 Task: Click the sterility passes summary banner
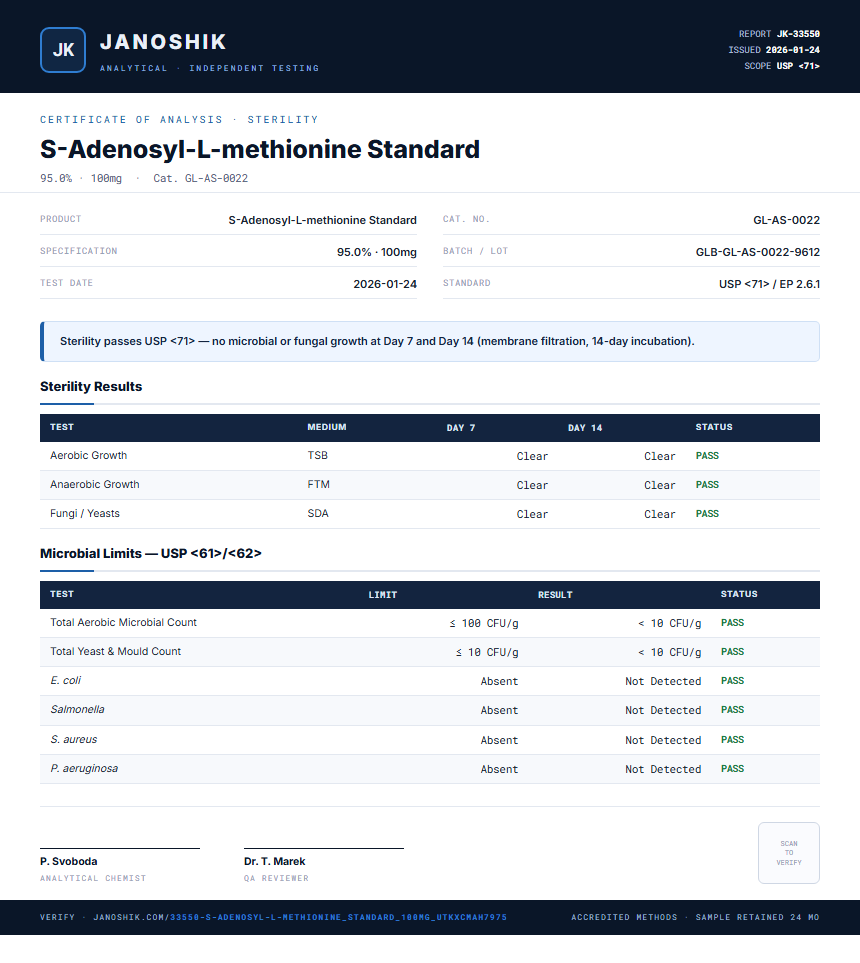429,341
